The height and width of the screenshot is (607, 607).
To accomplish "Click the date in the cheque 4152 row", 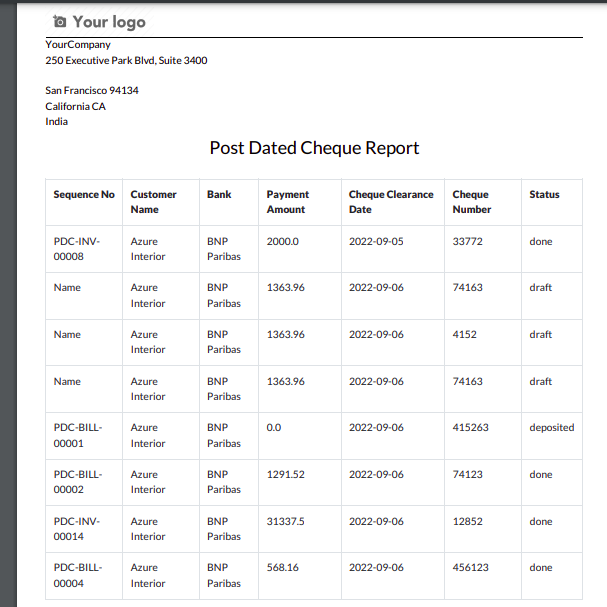I will (376, 334).
